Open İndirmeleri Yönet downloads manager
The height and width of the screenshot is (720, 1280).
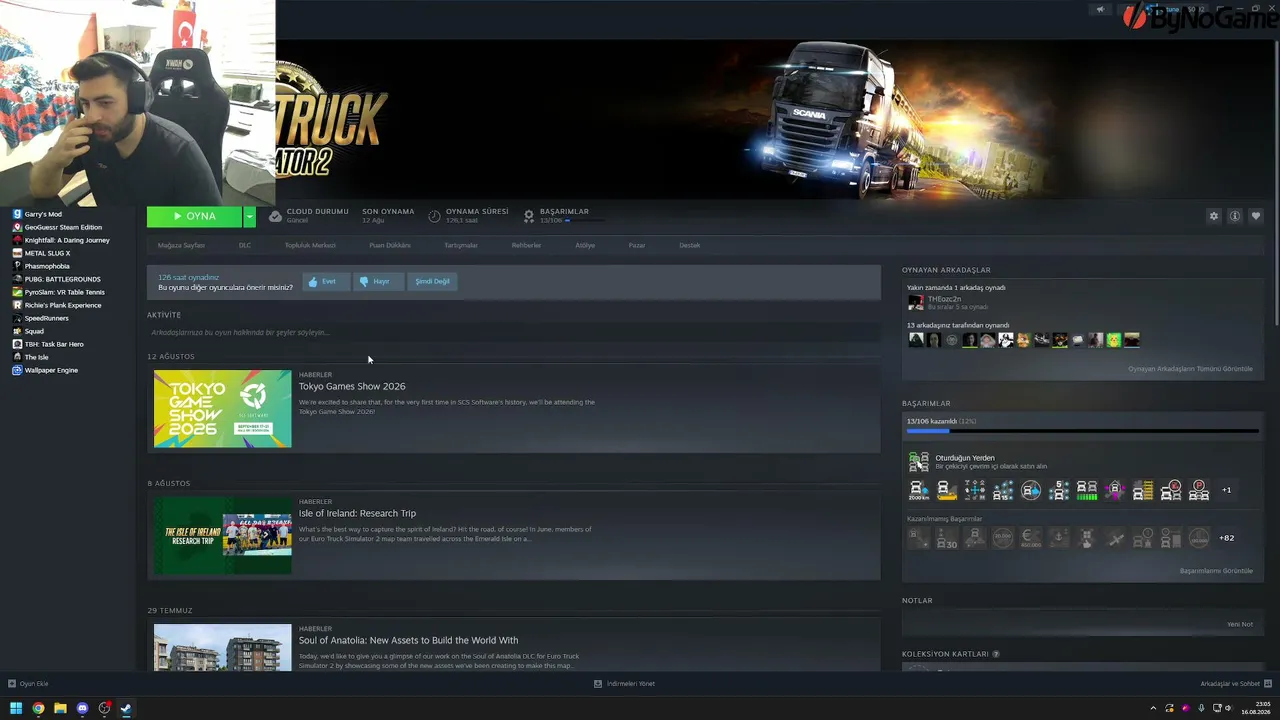tap(624, 684)
